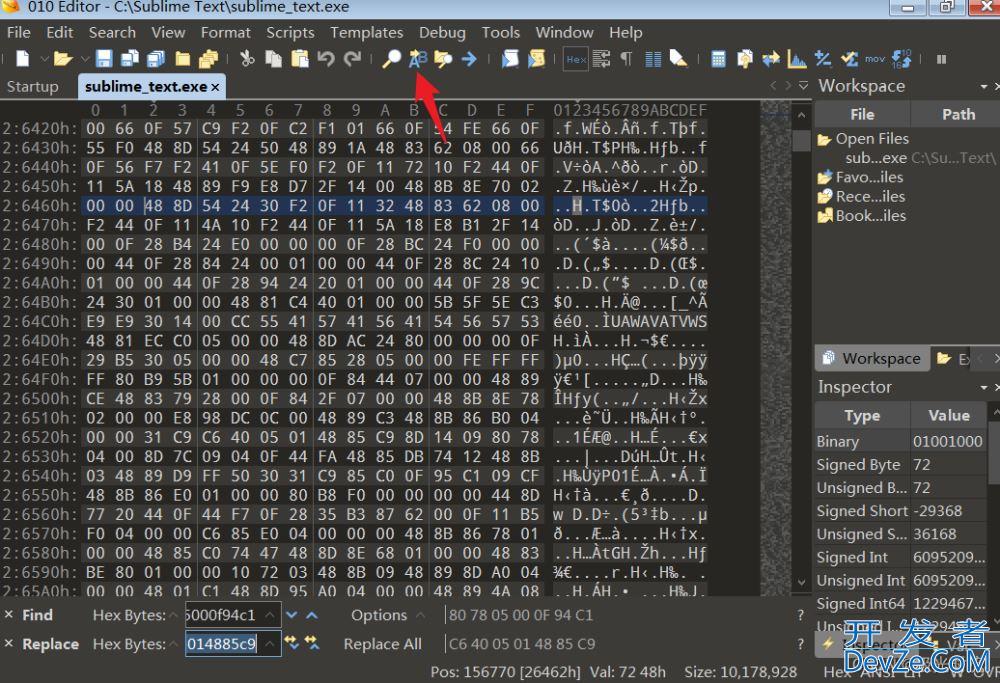This screenshot has width=1000, height=683.
Task: Open the Search menu
Action: [112, 33]
